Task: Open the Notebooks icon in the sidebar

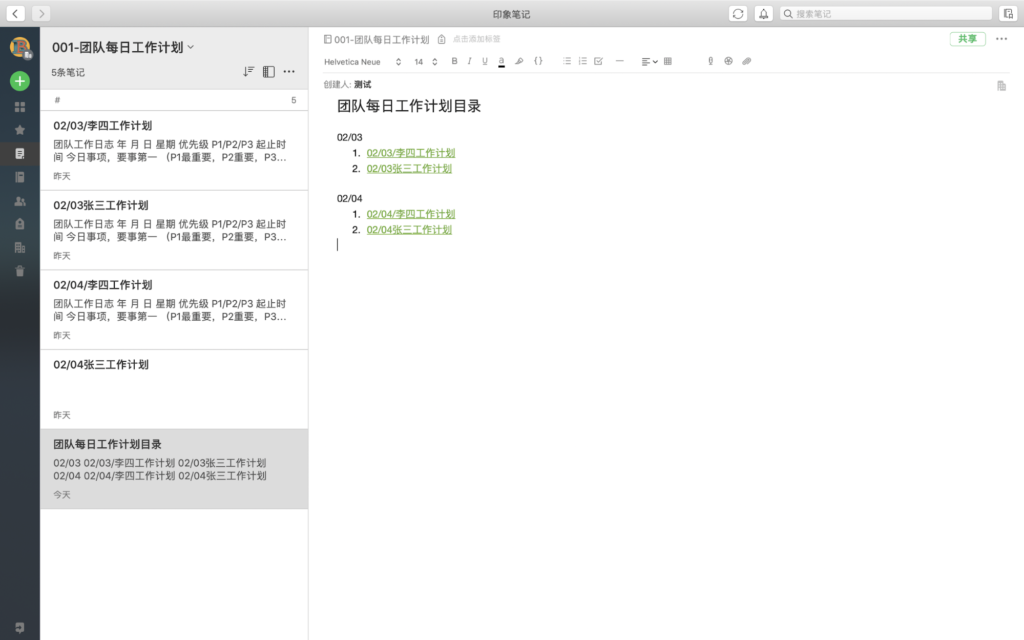Action: click(x=20, y=177)
